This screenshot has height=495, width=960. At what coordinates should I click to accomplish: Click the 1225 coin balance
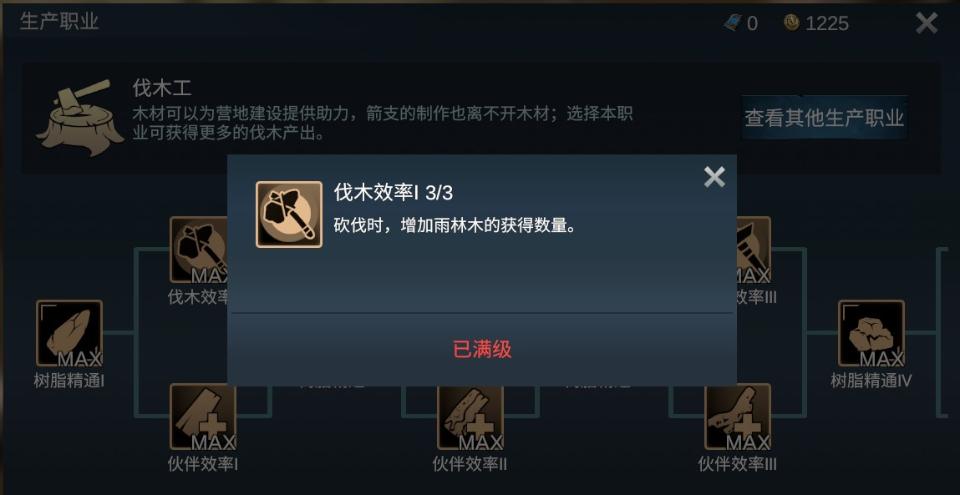827,23
